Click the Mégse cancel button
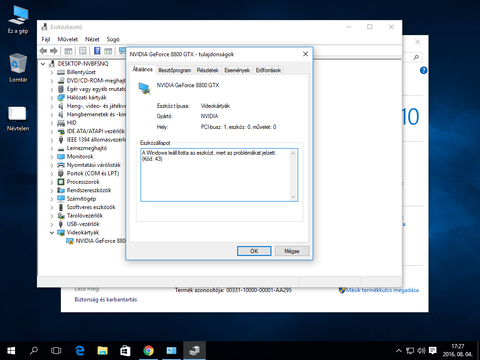 point(292,251)
